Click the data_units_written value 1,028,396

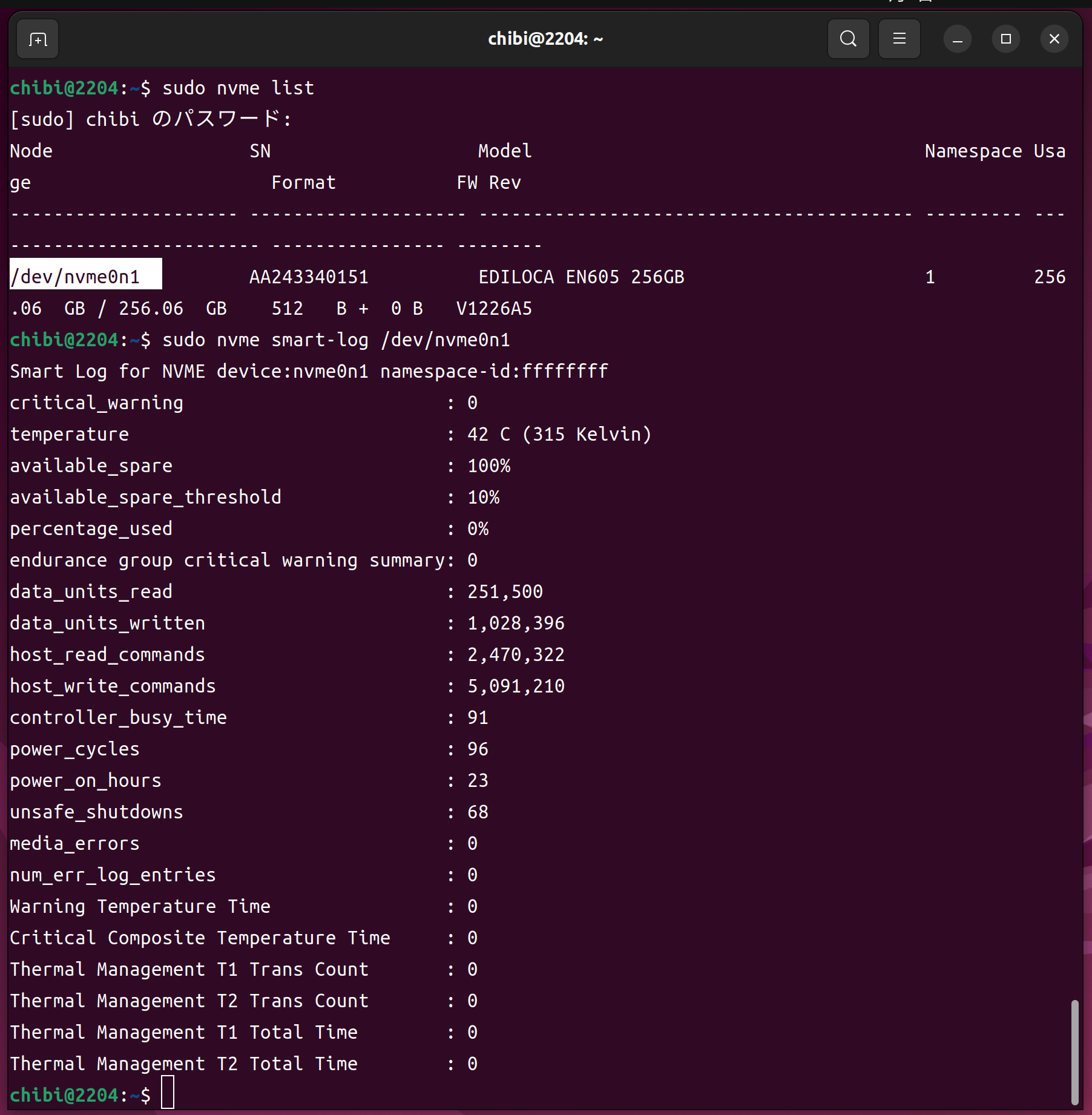(x=516, y=623)
